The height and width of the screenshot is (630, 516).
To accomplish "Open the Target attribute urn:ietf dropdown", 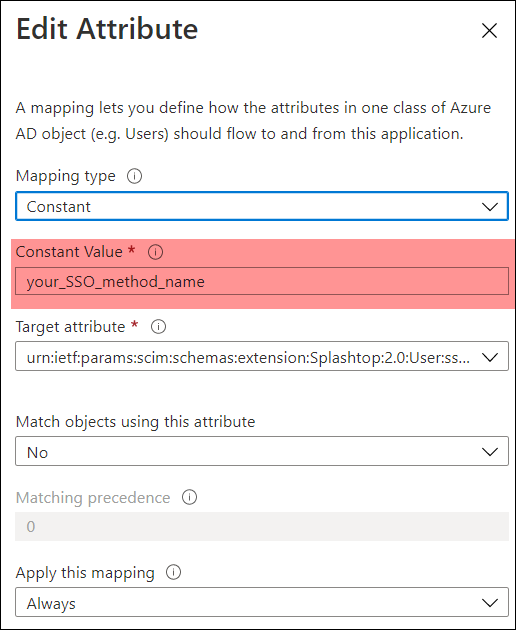I will [x=262, y=356].
